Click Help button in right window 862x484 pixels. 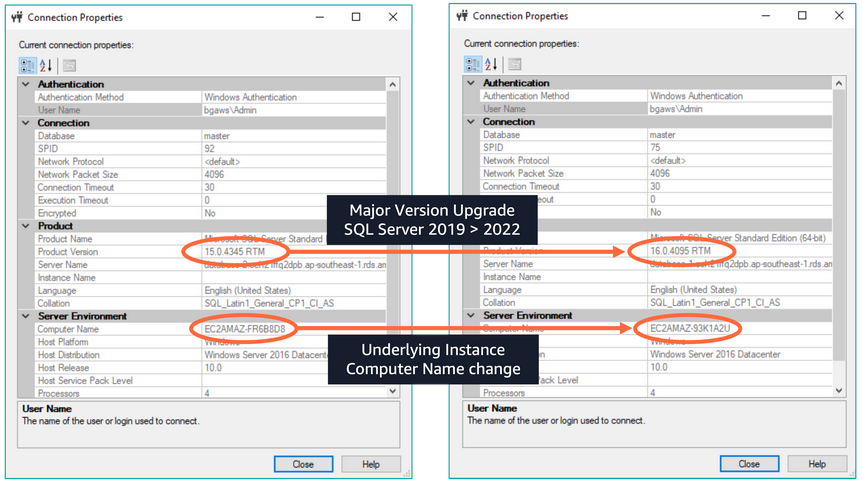pyautogui.click(x=817, y=464)
